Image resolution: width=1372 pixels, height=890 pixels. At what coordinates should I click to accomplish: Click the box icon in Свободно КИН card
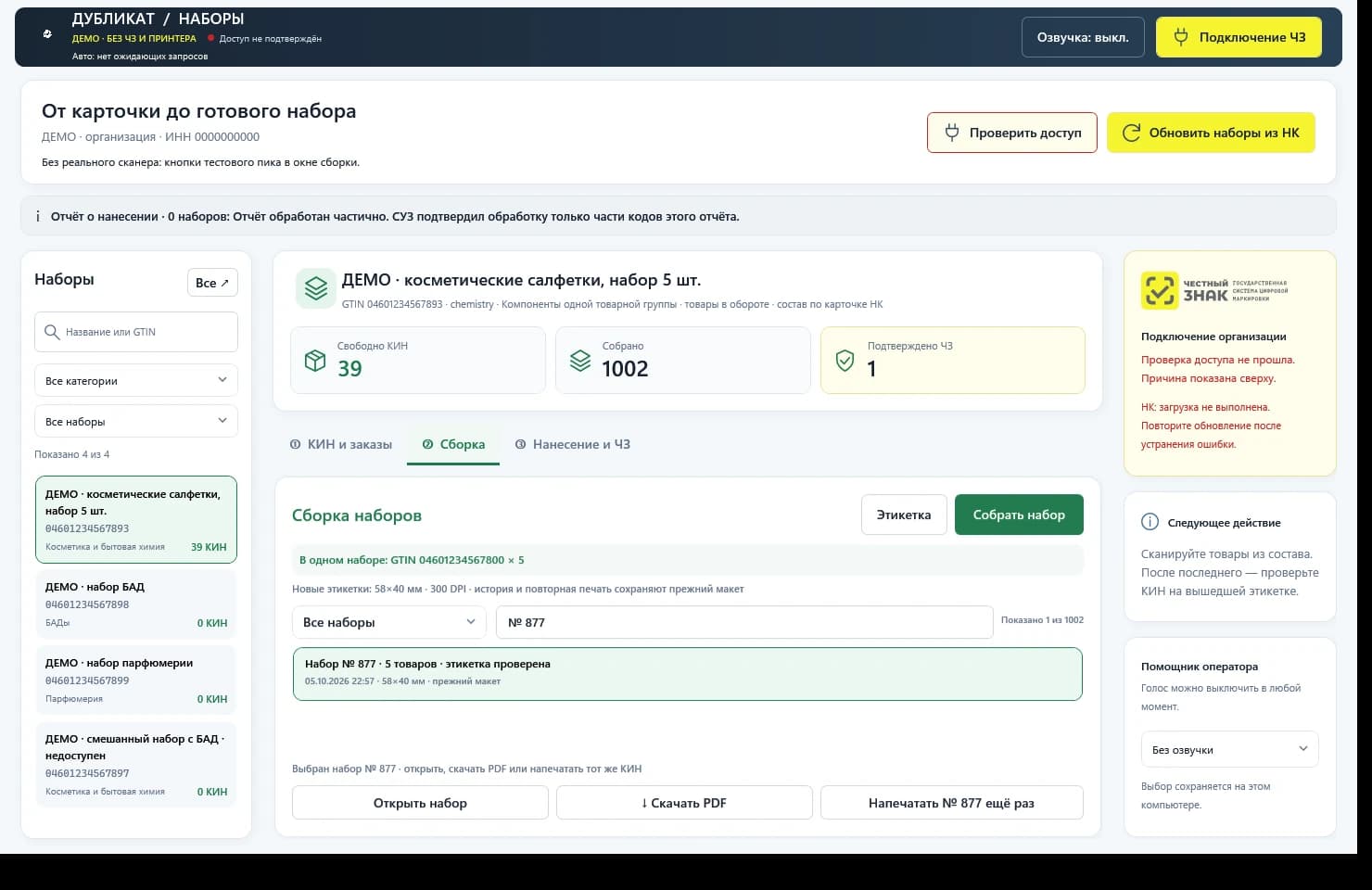[x=315, y=361]
